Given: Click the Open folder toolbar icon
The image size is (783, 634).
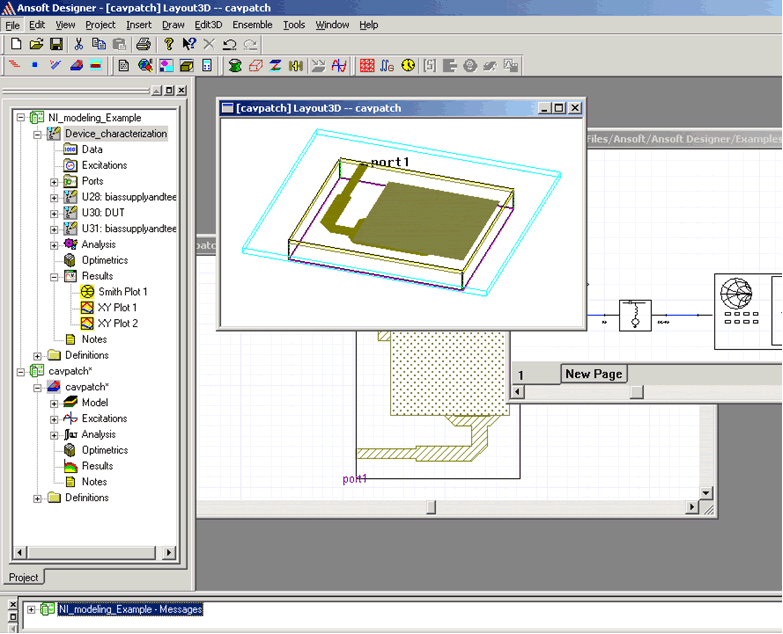Looking at the screenshot, I should 36,44.
